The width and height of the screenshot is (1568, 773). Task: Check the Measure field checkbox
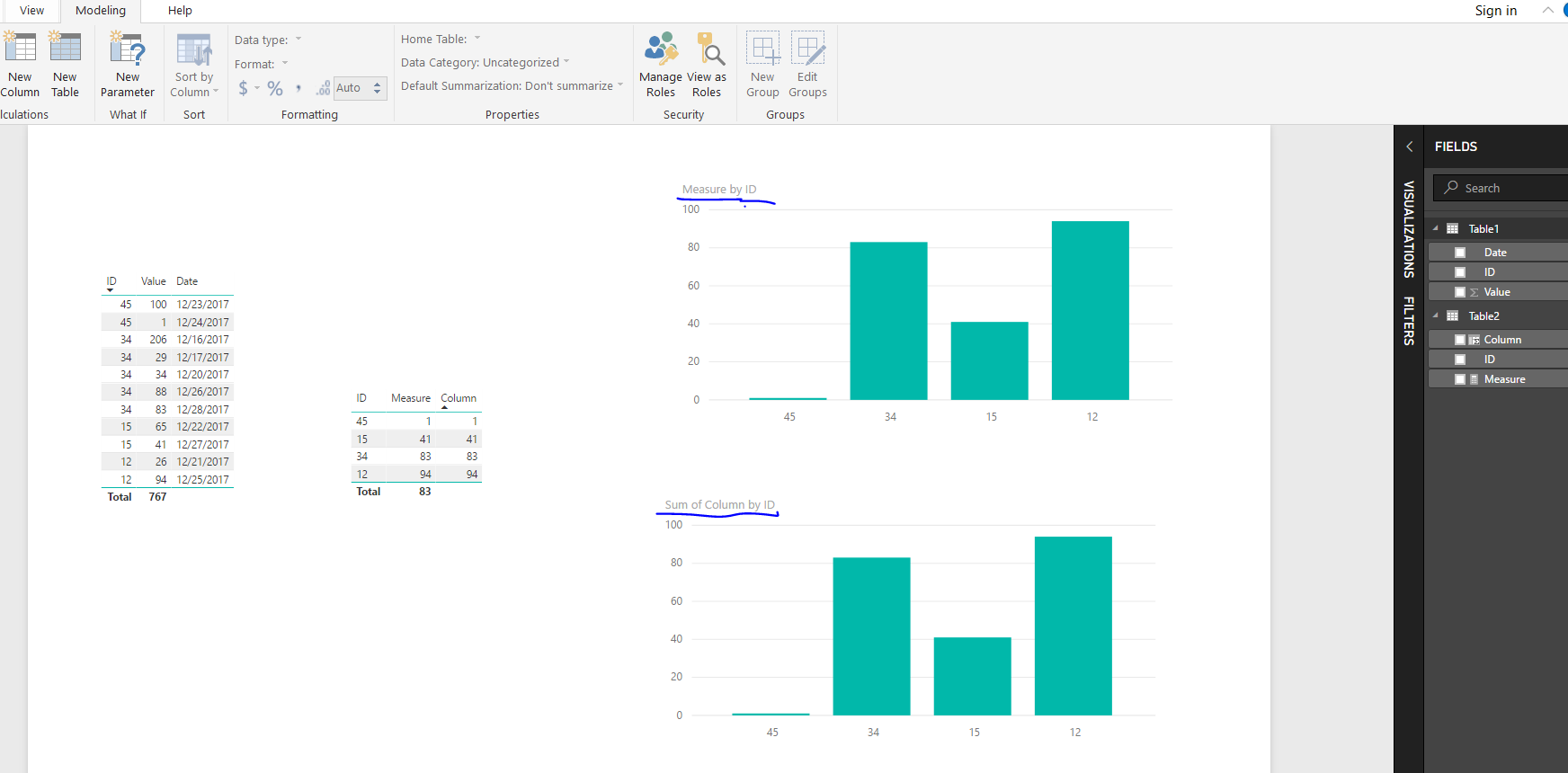[1460, 379]
